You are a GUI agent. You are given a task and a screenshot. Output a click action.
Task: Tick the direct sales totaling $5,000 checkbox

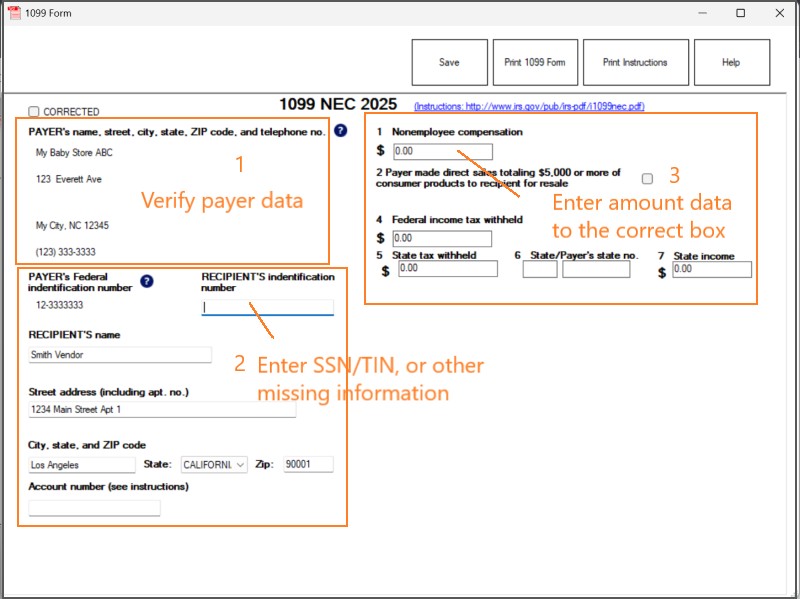tap(647, 178)
